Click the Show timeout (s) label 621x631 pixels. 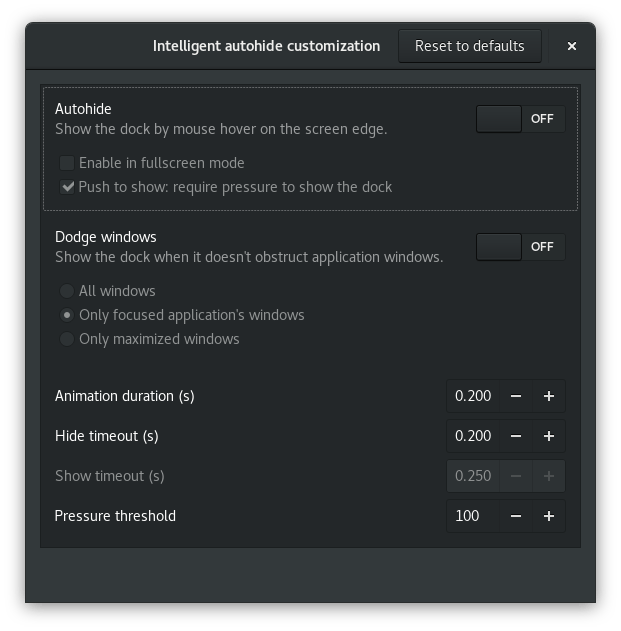pos(110,476)
